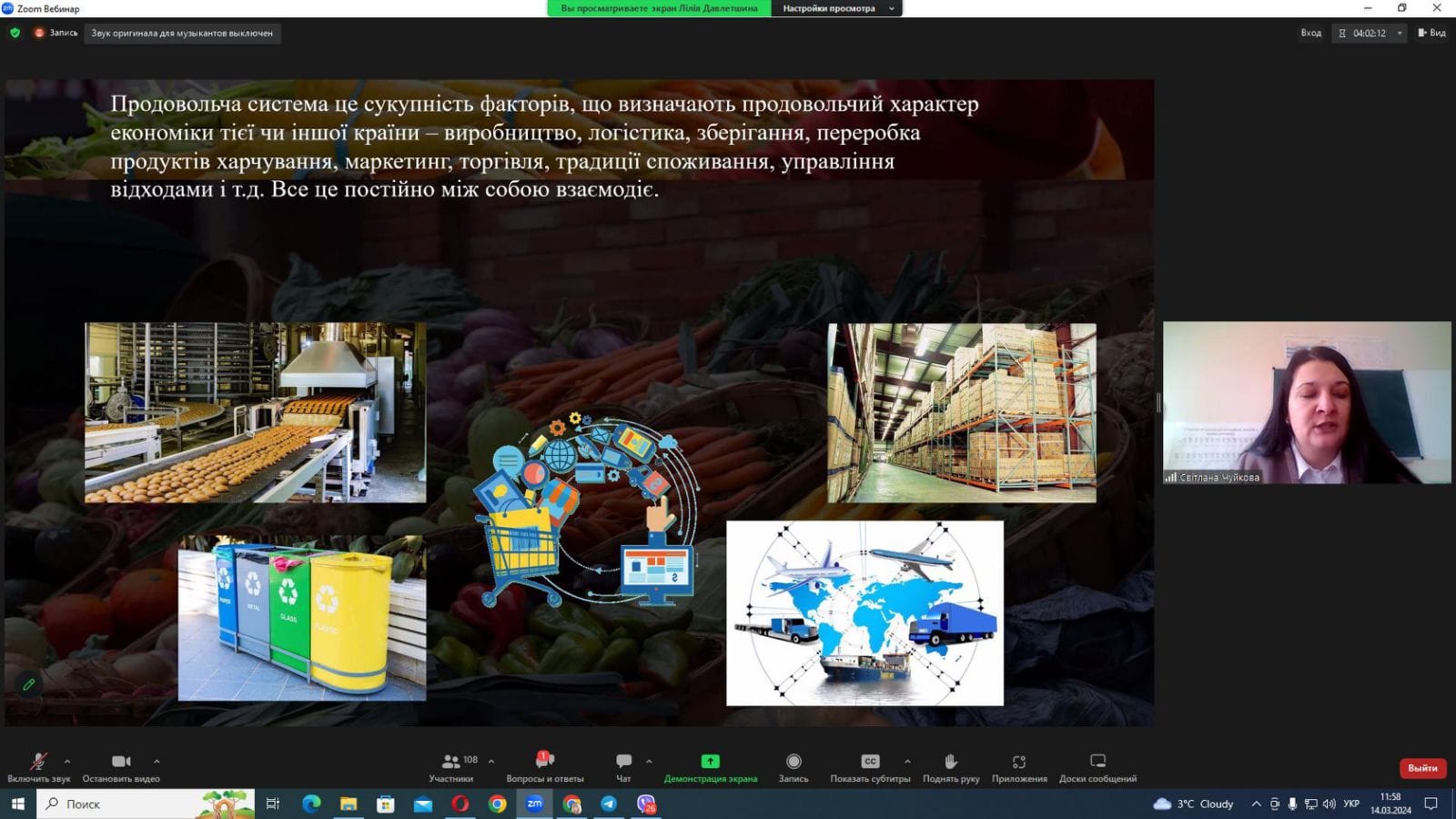Viewport: 1456px width, 819px height.
Task: Open the View (Вид) menu
Action: [1431, 33]
